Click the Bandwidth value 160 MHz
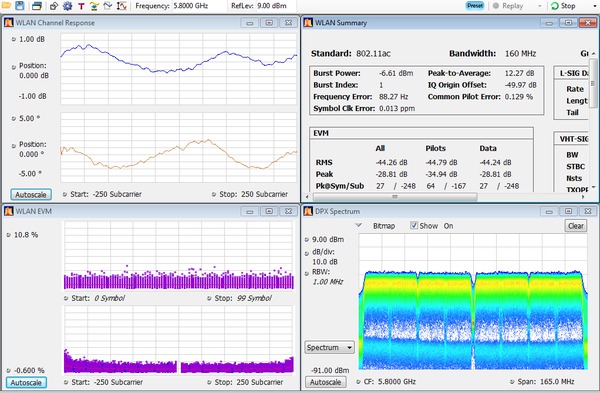 520,53
